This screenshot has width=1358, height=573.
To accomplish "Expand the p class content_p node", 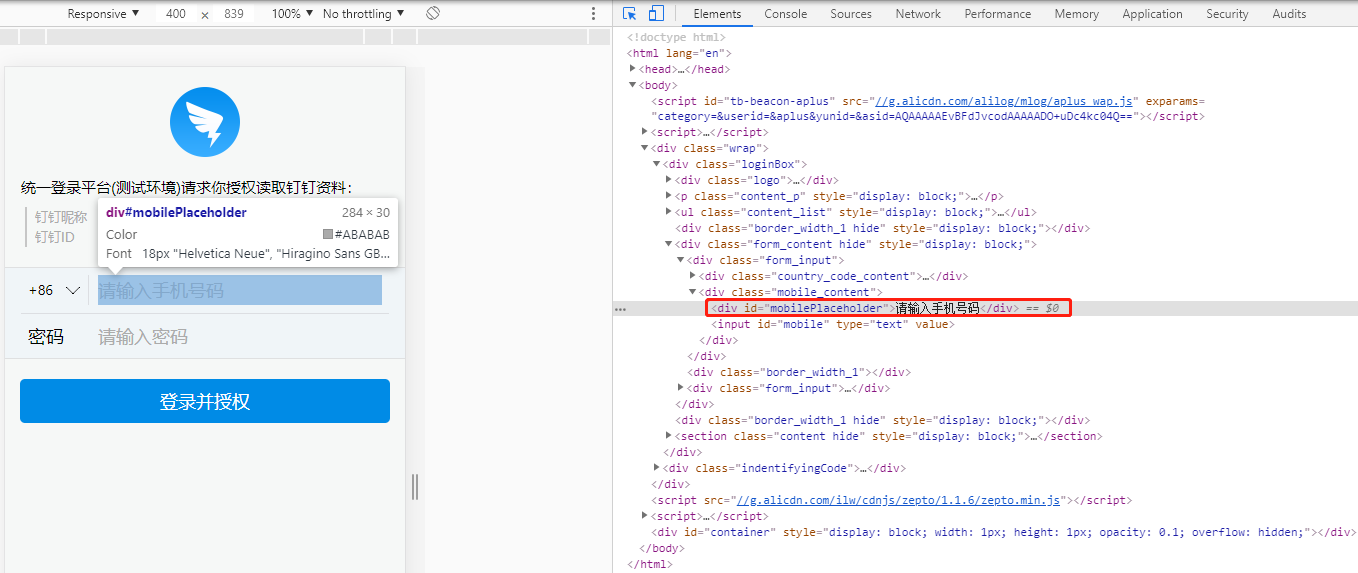I will click(x=669, y=196).
